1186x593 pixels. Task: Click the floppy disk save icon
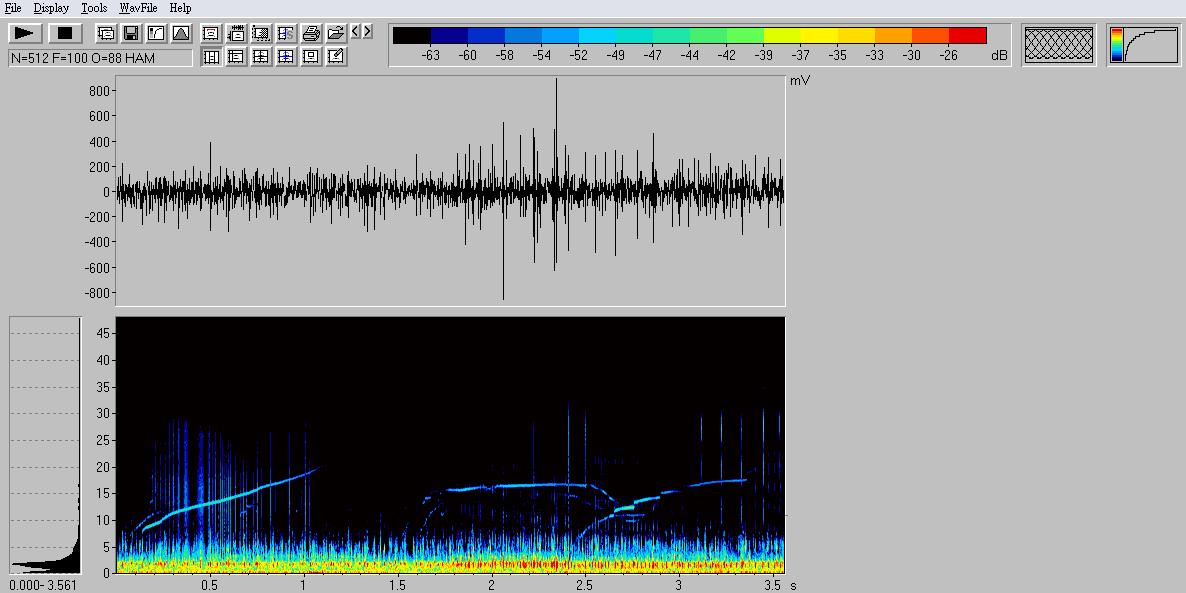click(x=131, y=33)
